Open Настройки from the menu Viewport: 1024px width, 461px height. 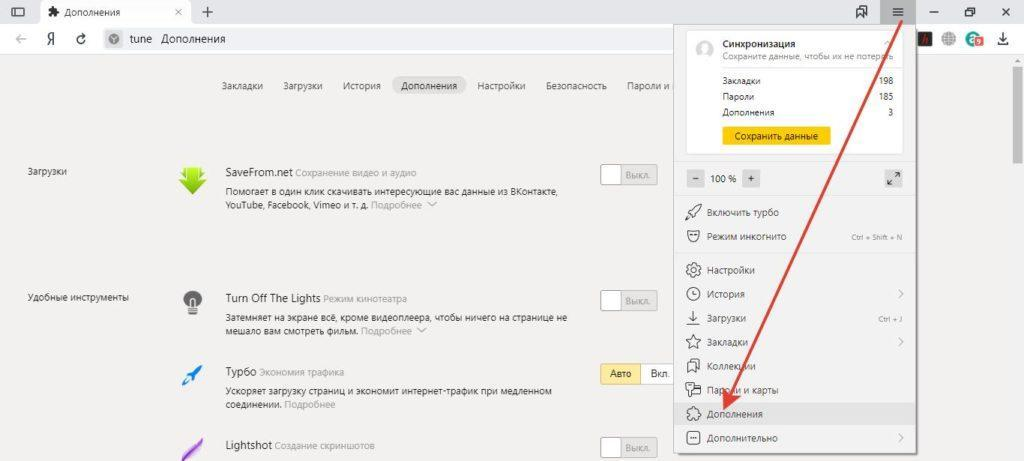[795, 270]
